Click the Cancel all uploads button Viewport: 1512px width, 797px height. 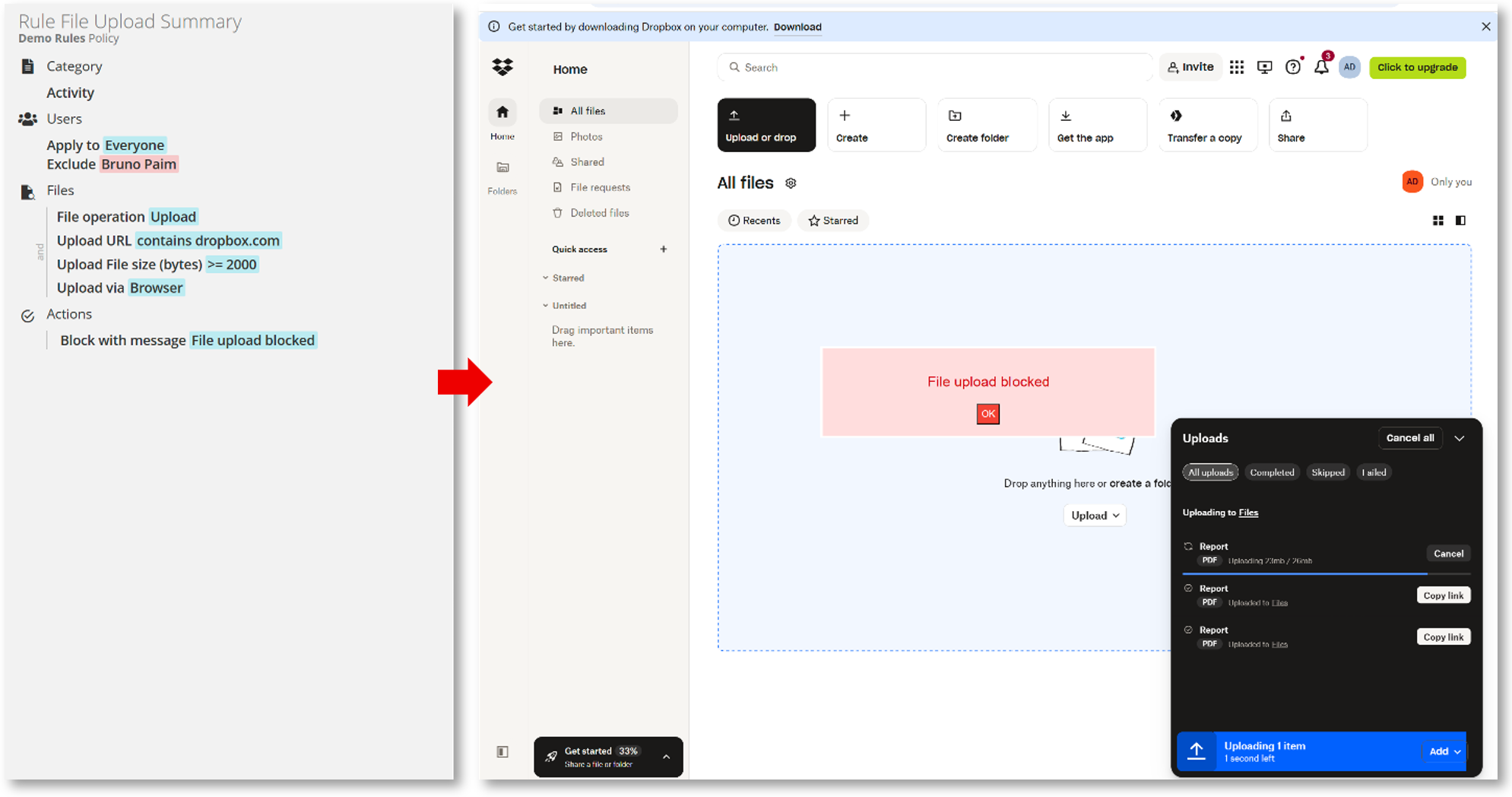1409,438
